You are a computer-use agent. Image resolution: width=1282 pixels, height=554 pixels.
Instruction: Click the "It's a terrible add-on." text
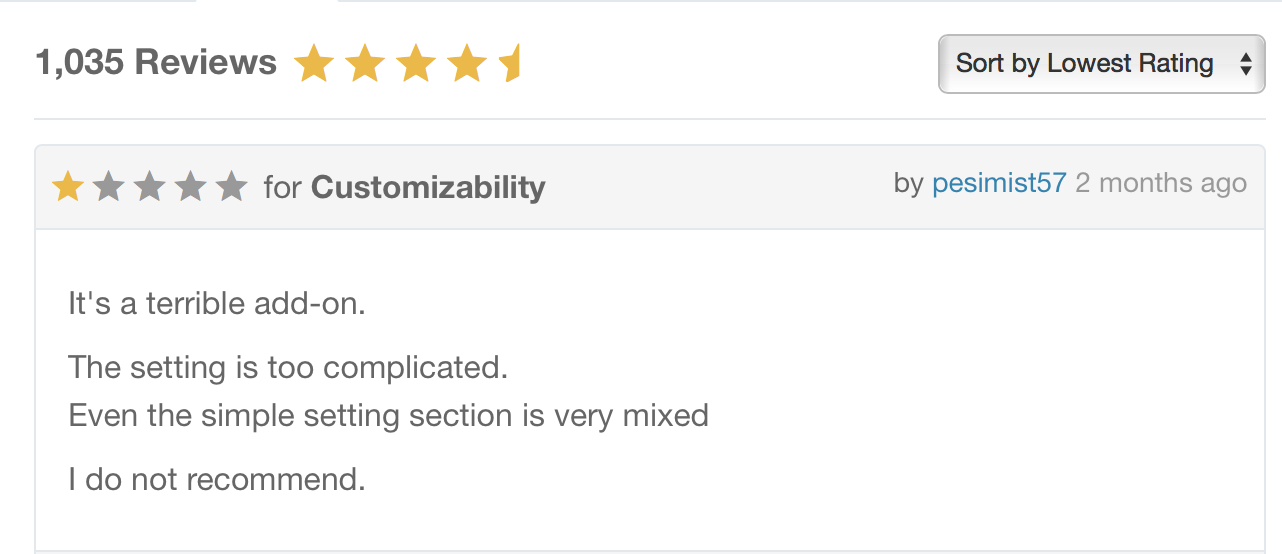coord(217,303)
